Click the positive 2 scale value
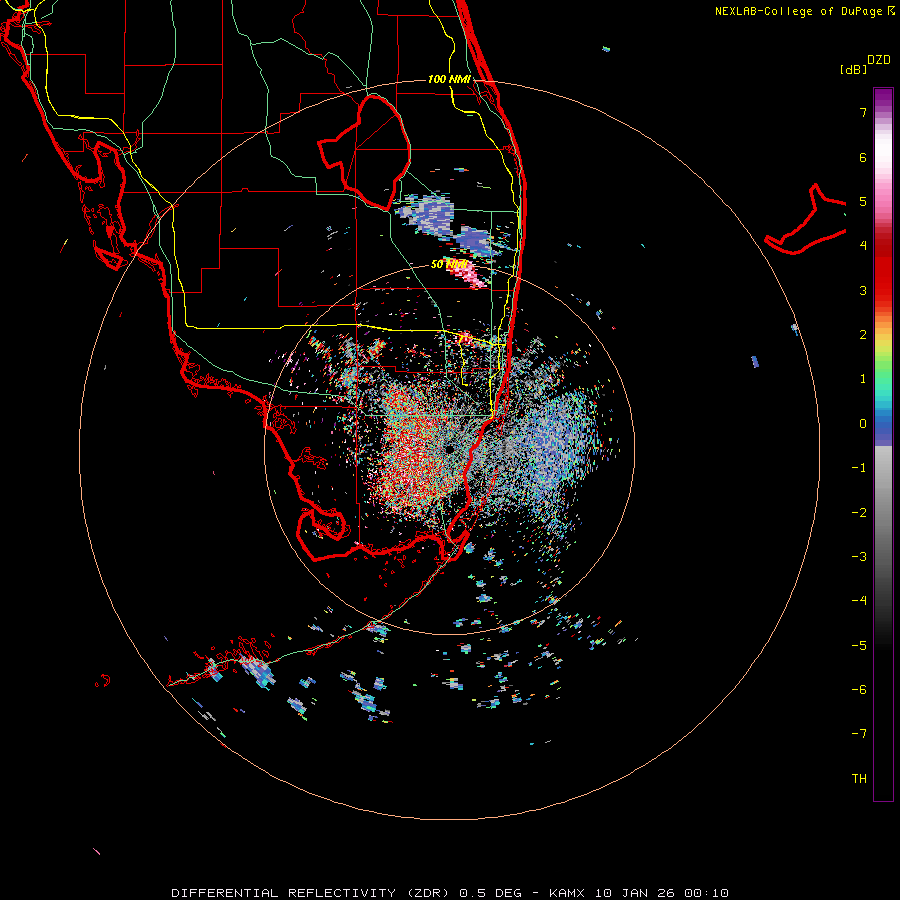This screenshot has height=900, width=900. (x=863, y=335)
